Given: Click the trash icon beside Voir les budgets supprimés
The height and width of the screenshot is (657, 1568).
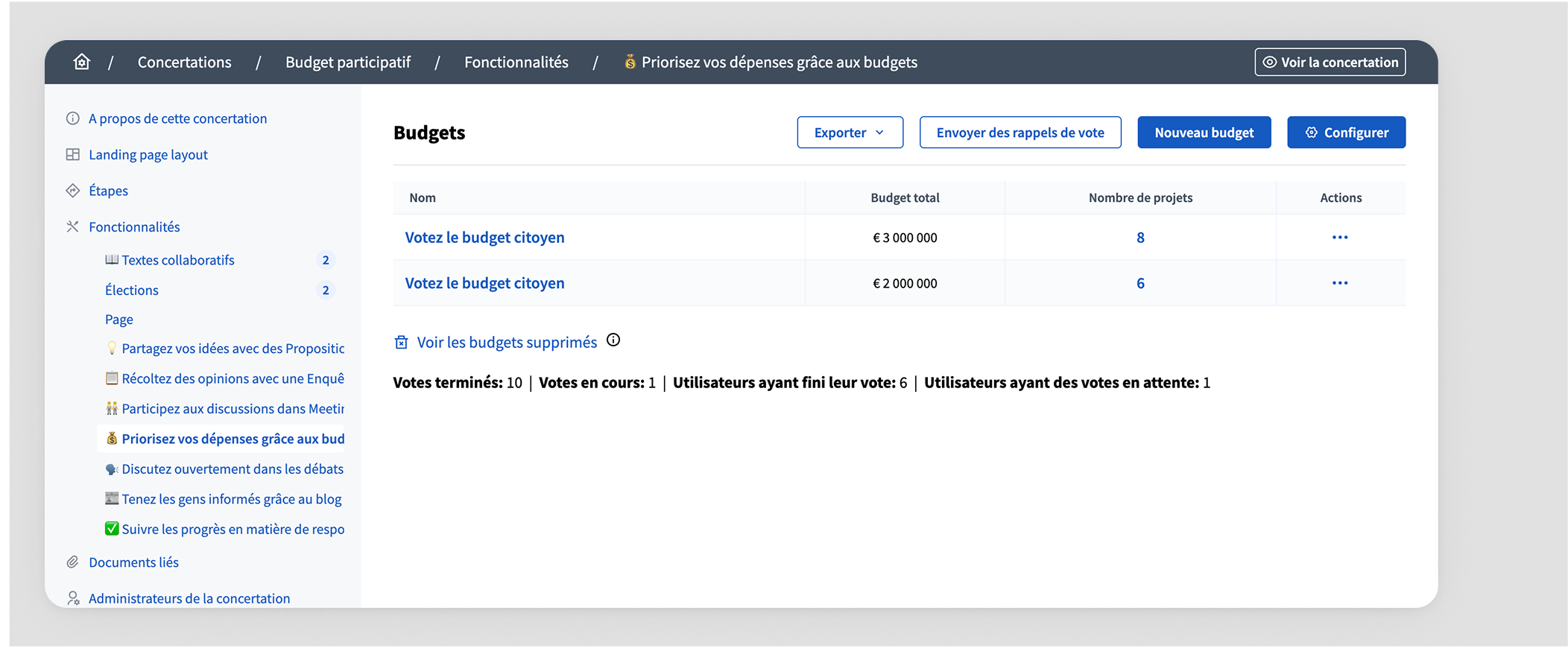Looking at the screenshot, I should 401,342.
